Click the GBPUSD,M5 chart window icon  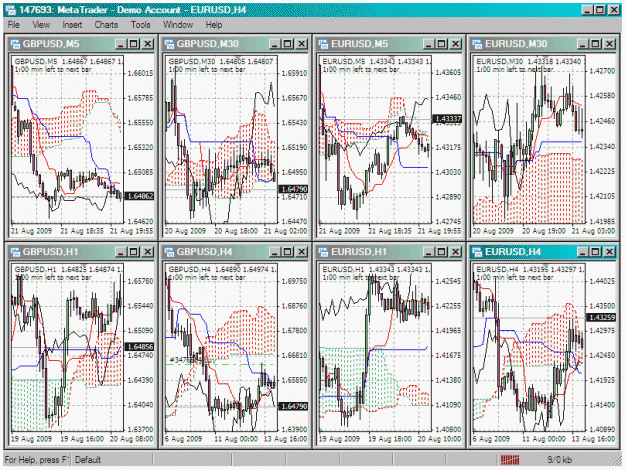pyautogui.click(x=15, y=44)
